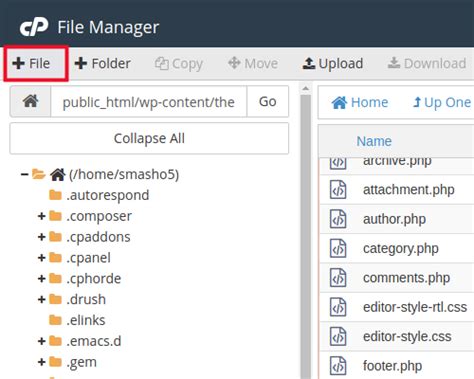
Task: Select the .drush folder name
Action: point(86,300)
